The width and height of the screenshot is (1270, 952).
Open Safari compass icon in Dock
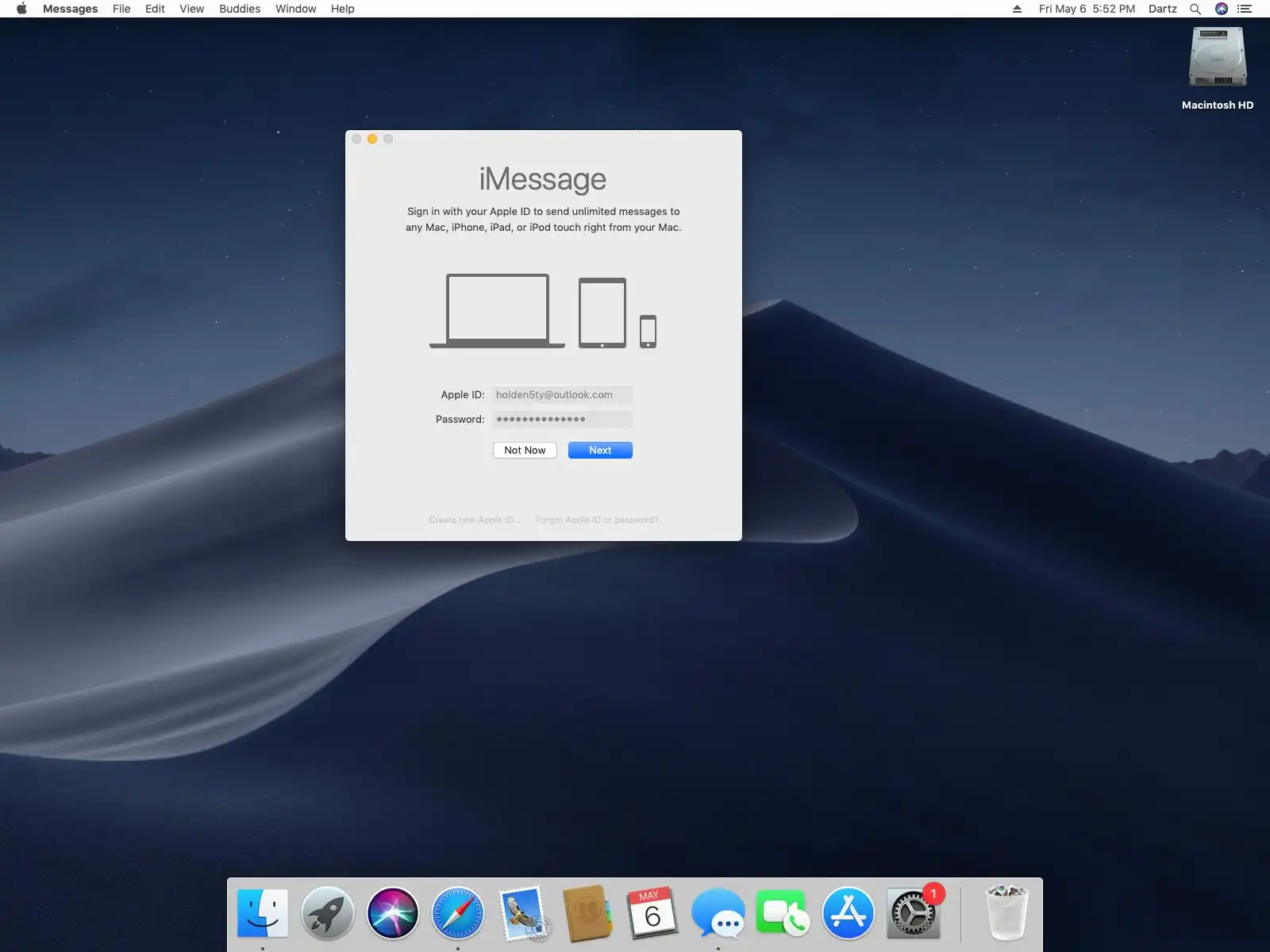coord(457,913)
